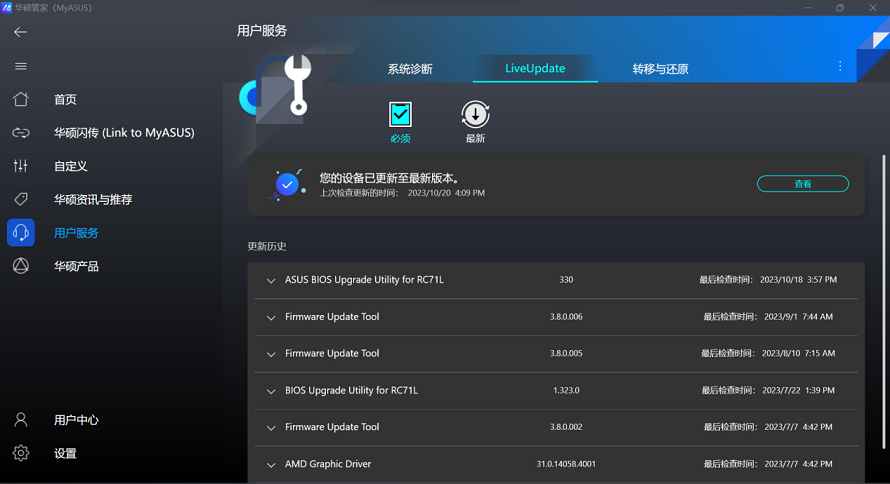Open 华硕闪传 (Link to MyASUS)
Image resolution: width=890 pixels, height=484 pixels.
pos(124,133)
